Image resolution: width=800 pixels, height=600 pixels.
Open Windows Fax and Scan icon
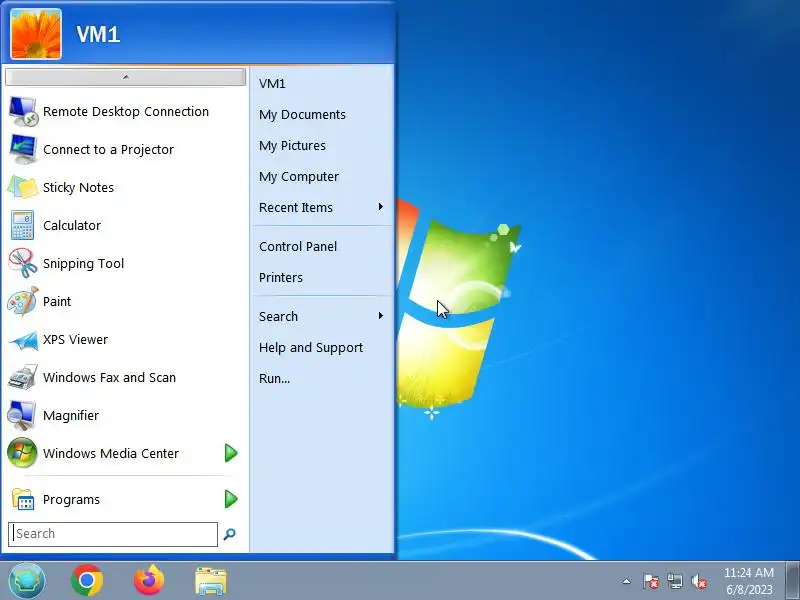(23, 377)
